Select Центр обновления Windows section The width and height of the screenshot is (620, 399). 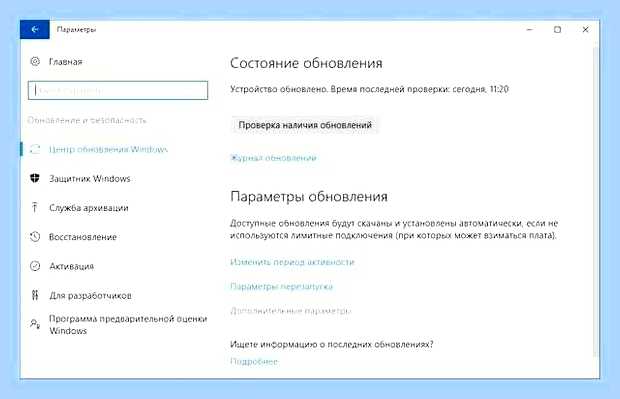click(108, 149)
